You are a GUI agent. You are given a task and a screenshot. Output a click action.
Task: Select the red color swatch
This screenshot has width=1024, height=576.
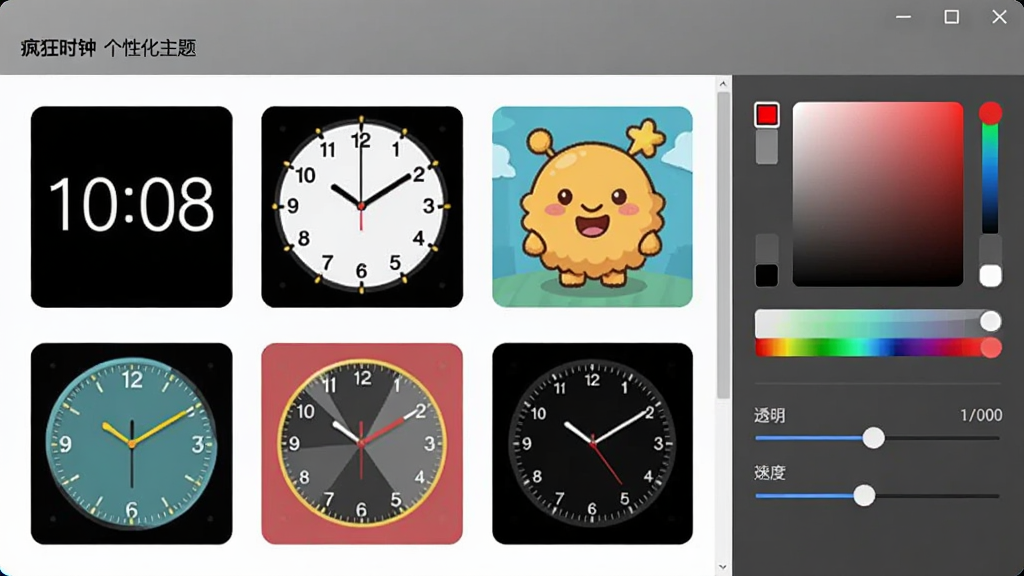[x=767, y=114]
